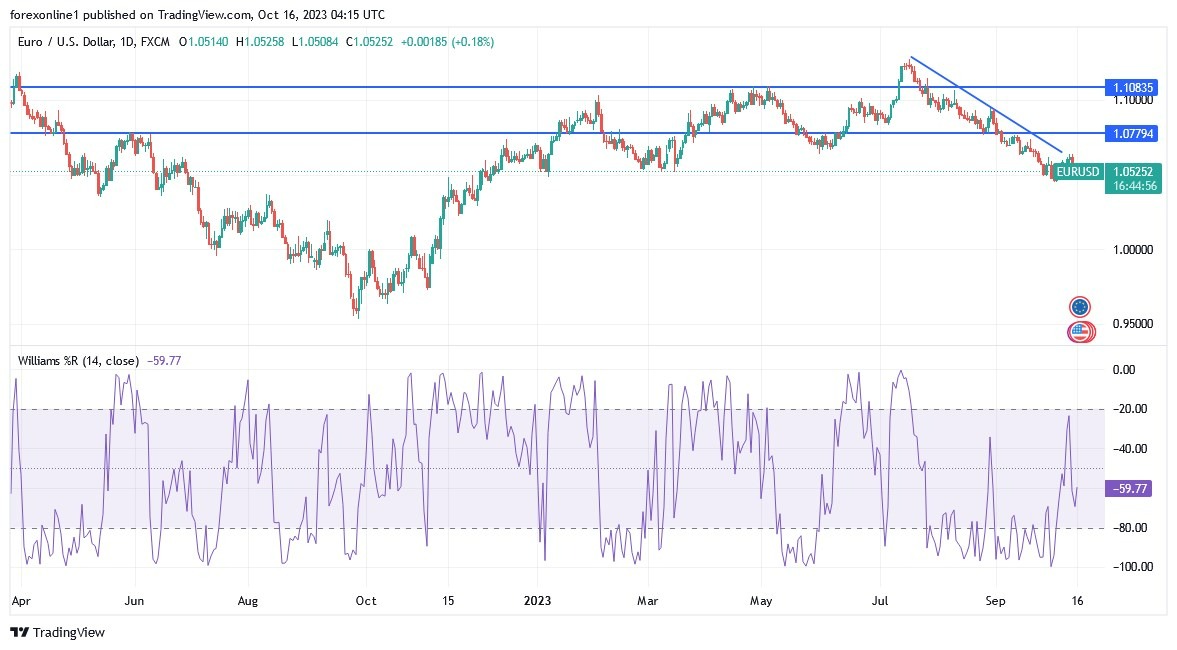Click the 2023 label on the time axis

point(538,601)
